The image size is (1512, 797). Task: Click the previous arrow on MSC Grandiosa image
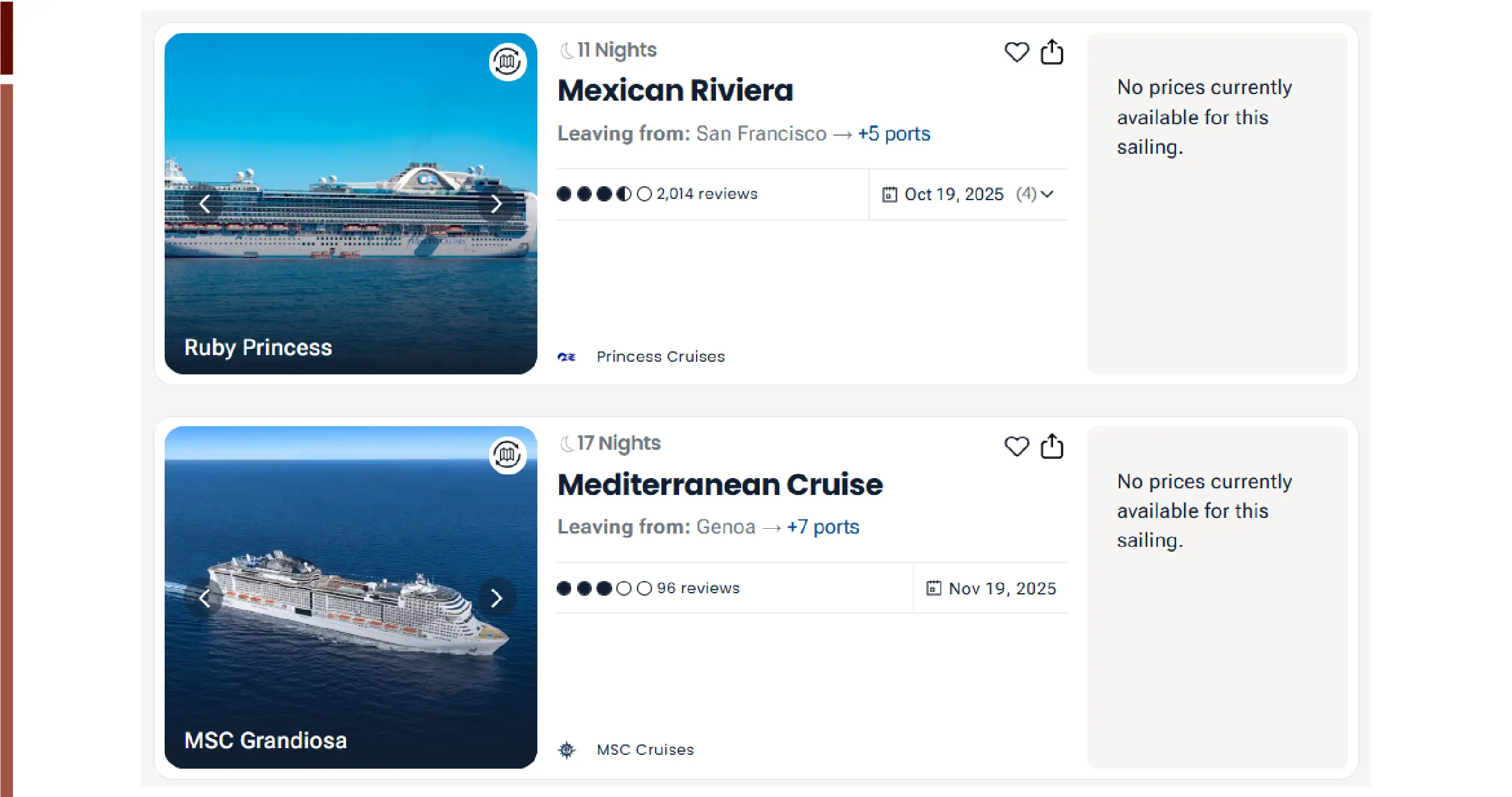pos(205,598)
